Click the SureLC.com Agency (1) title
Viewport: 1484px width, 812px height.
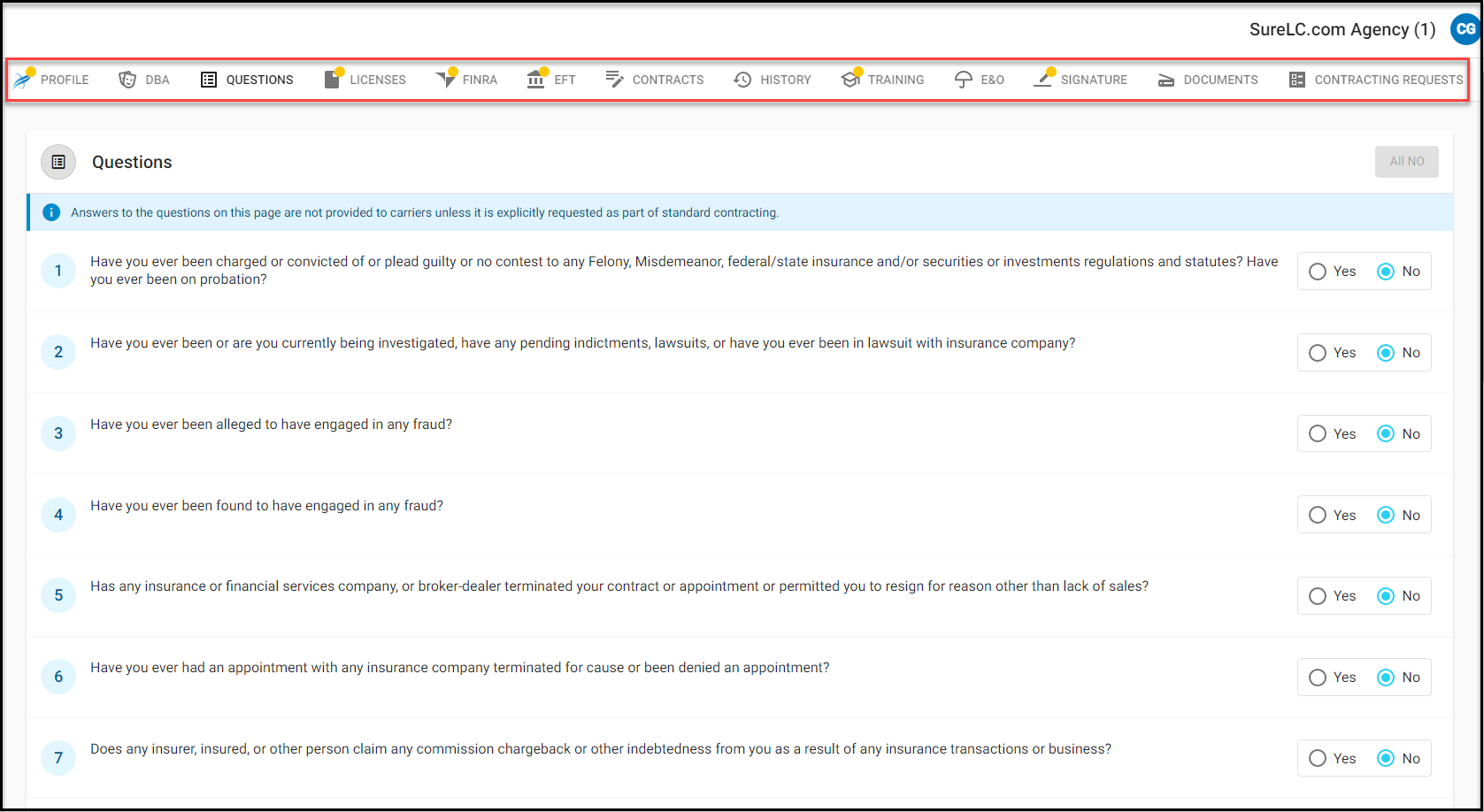click(1342, 29)
